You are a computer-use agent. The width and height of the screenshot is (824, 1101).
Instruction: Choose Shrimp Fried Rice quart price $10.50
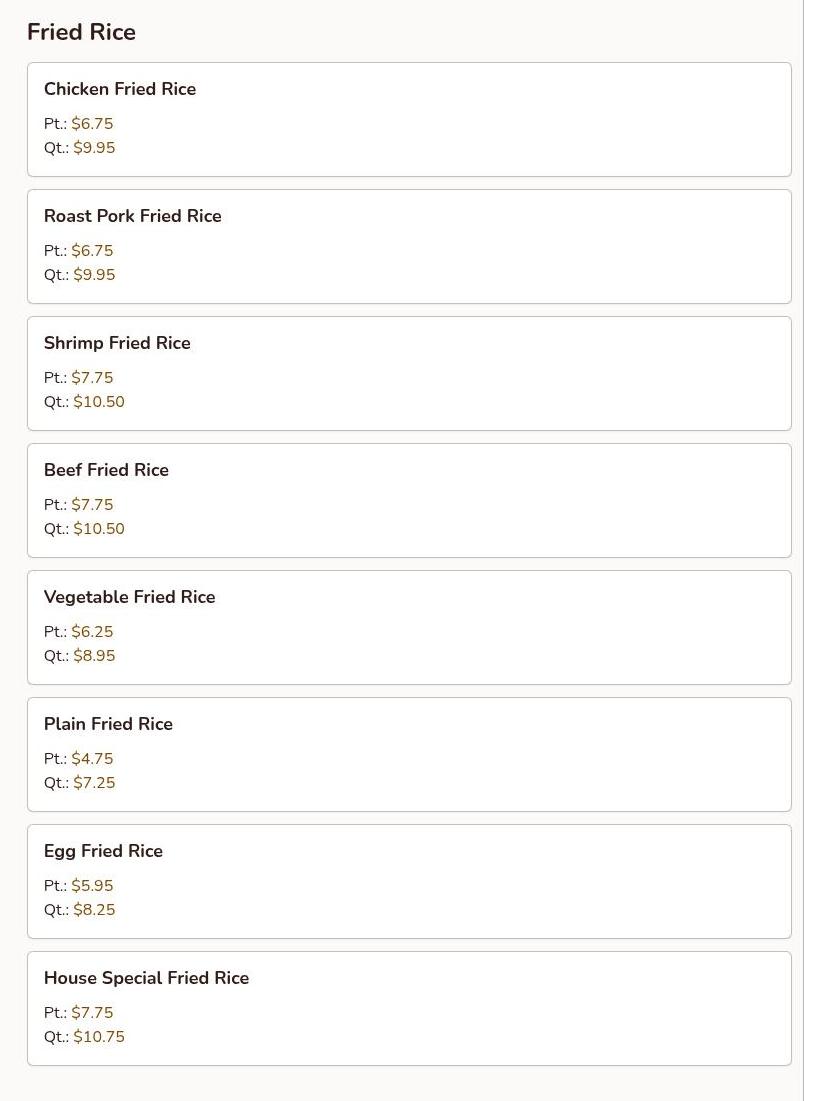tap(99, 402)
